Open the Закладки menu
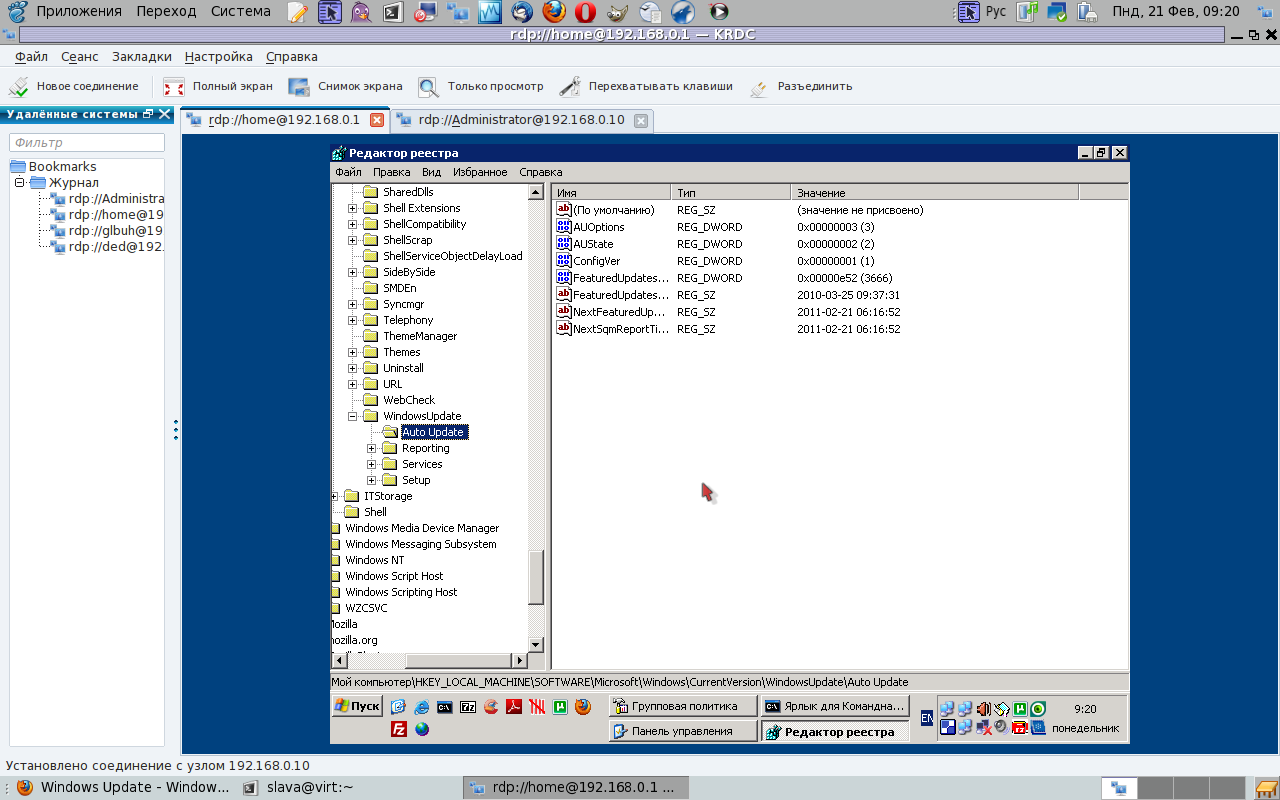Viewport: 1280px width, 800px height. click(142, 57)
